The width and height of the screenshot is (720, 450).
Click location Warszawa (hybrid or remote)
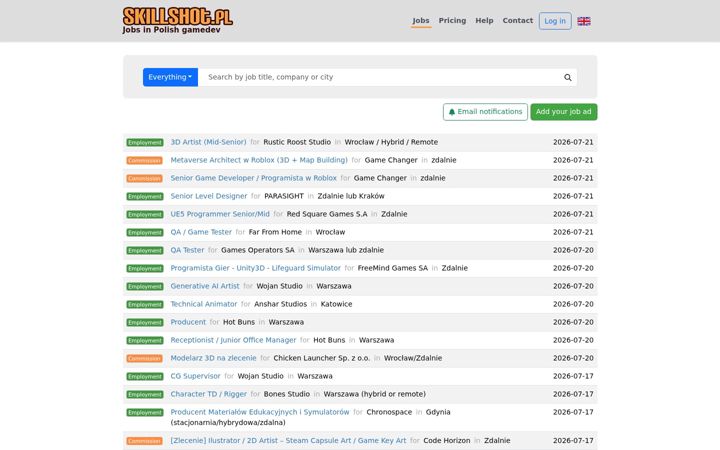pos(374,394)
